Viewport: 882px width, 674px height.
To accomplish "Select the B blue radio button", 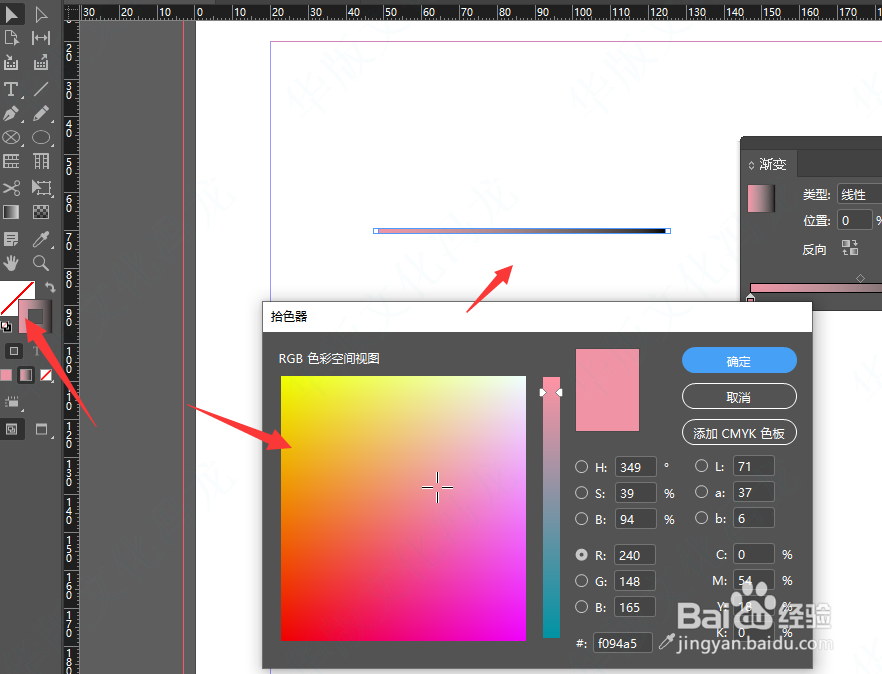I will (x=582, y=607).
